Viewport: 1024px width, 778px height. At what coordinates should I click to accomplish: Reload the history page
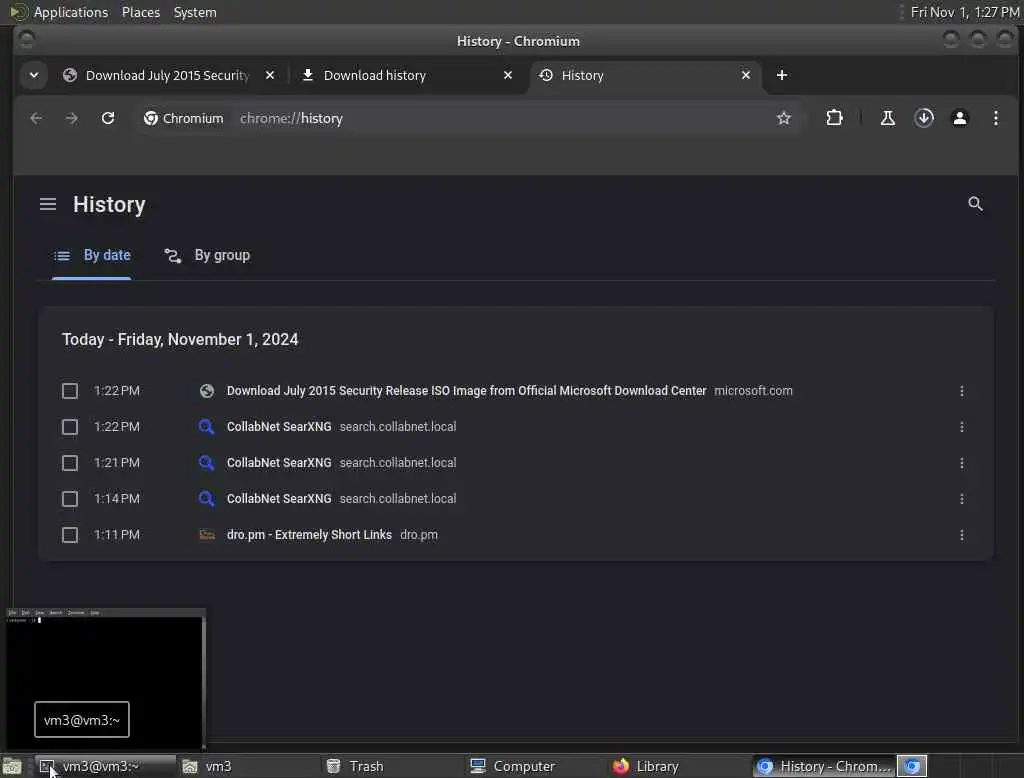[x=108, y=118]
